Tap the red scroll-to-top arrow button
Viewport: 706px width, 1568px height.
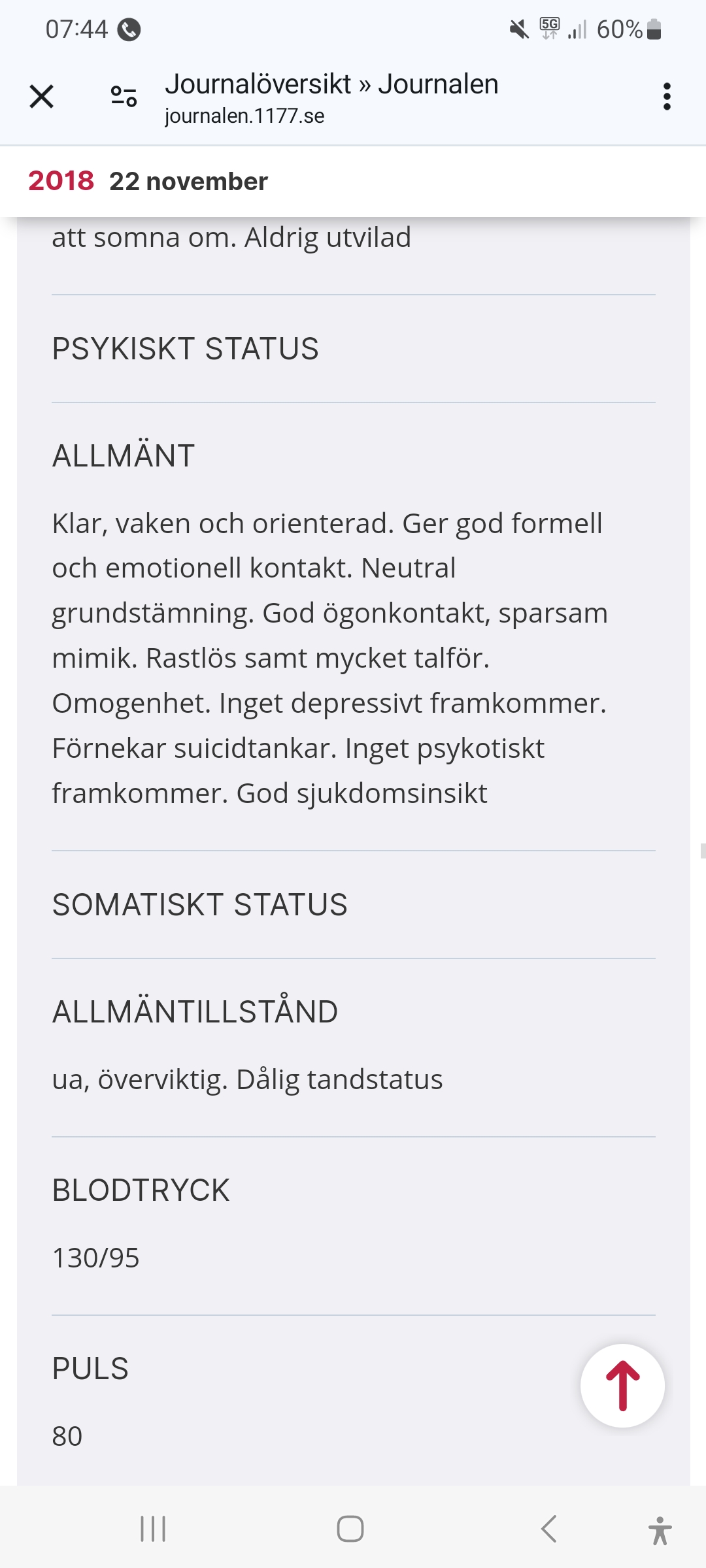[x=622, y=1385]
